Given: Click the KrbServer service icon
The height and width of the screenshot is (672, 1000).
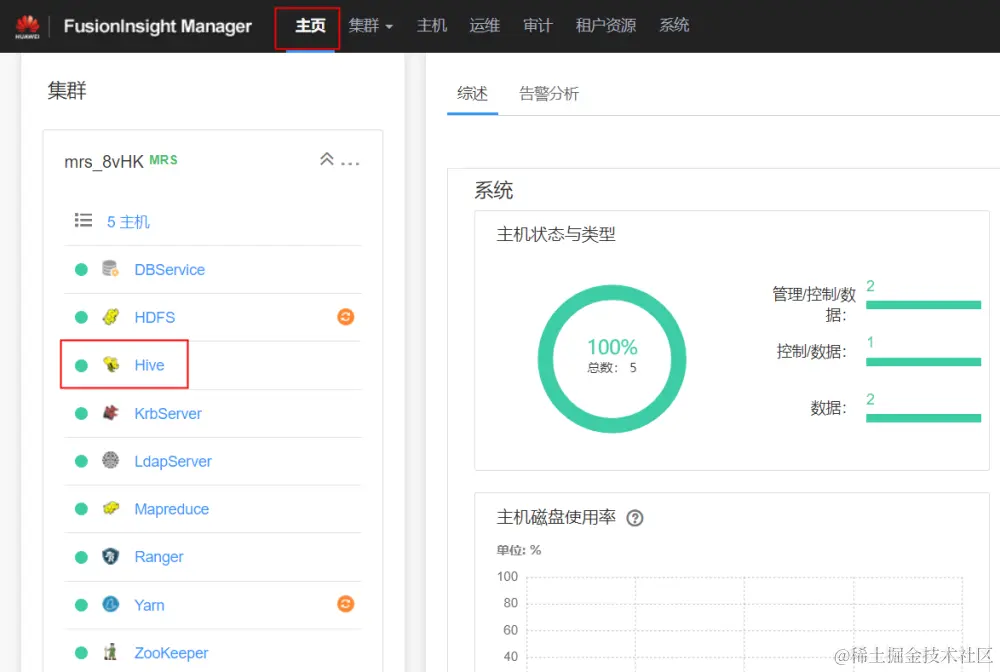Looking at the screenshot, I should pyautogui.click(x=110, y=413).
